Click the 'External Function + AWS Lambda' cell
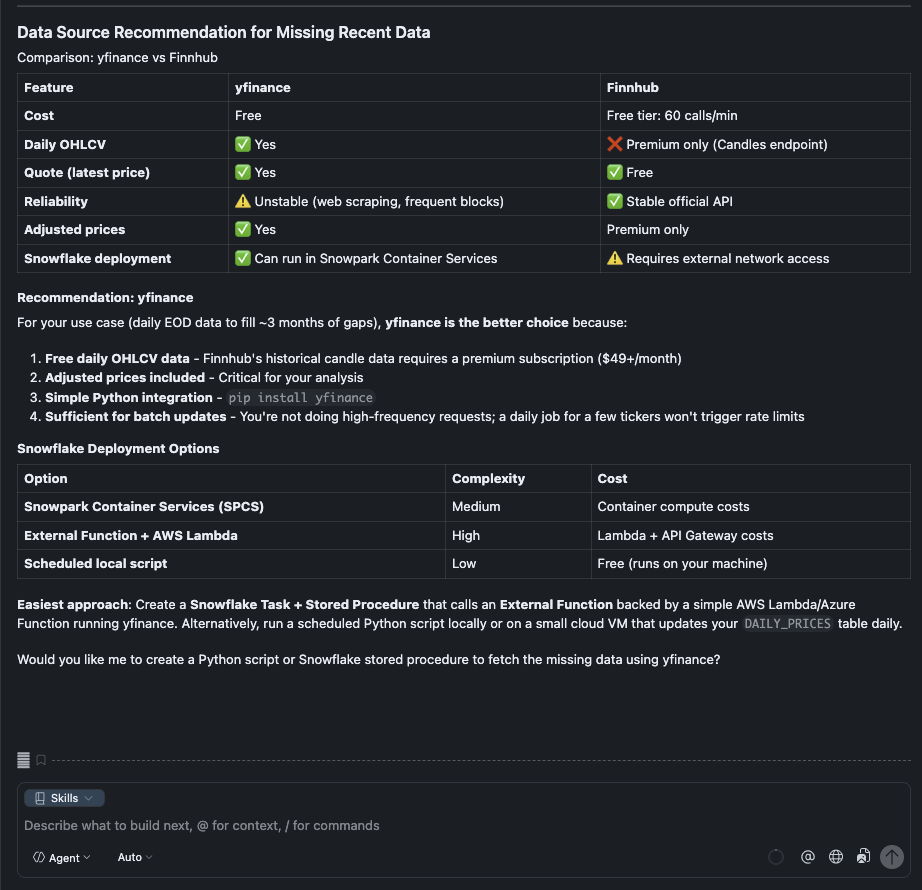Screen dimensions: 922x890 (x=131, y=536)
